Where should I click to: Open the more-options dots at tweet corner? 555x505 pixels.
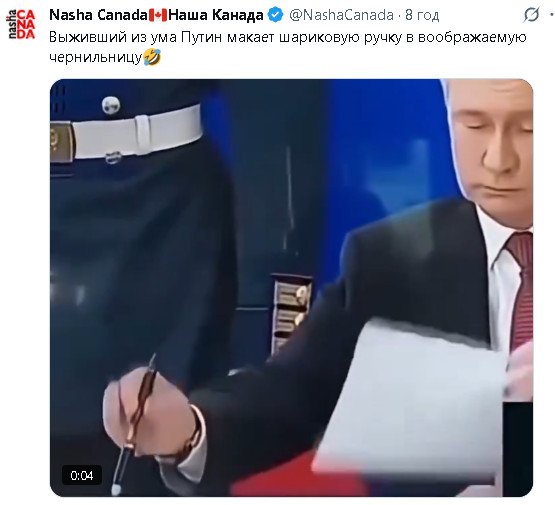pos(552,15)
